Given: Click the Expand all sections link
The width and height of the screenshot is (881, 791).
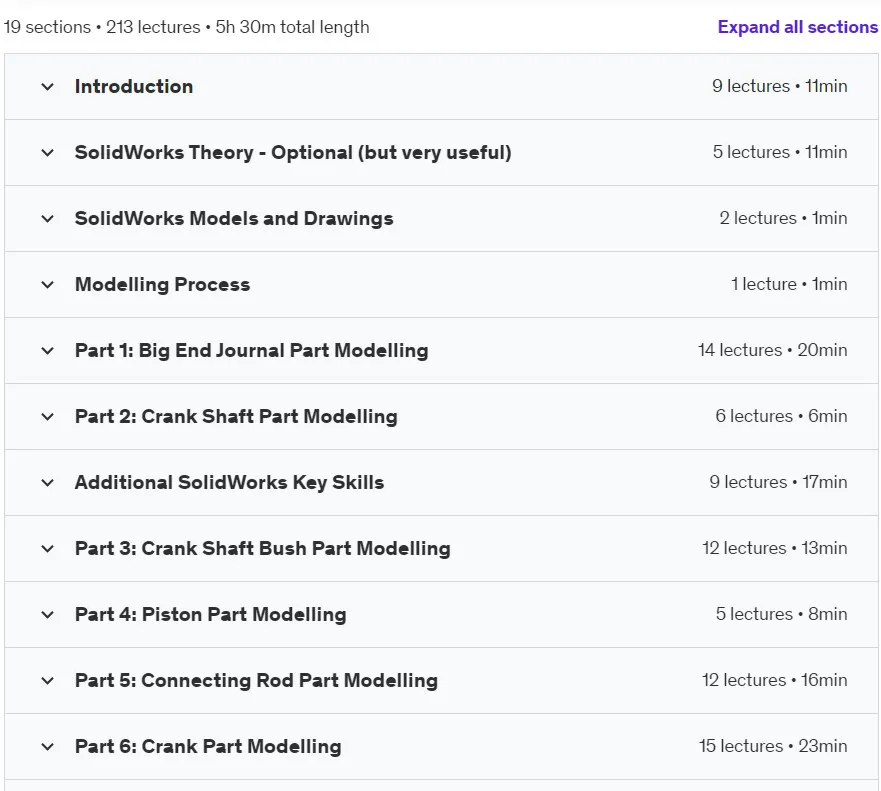Looking at the screenshot, I should 797,27.
